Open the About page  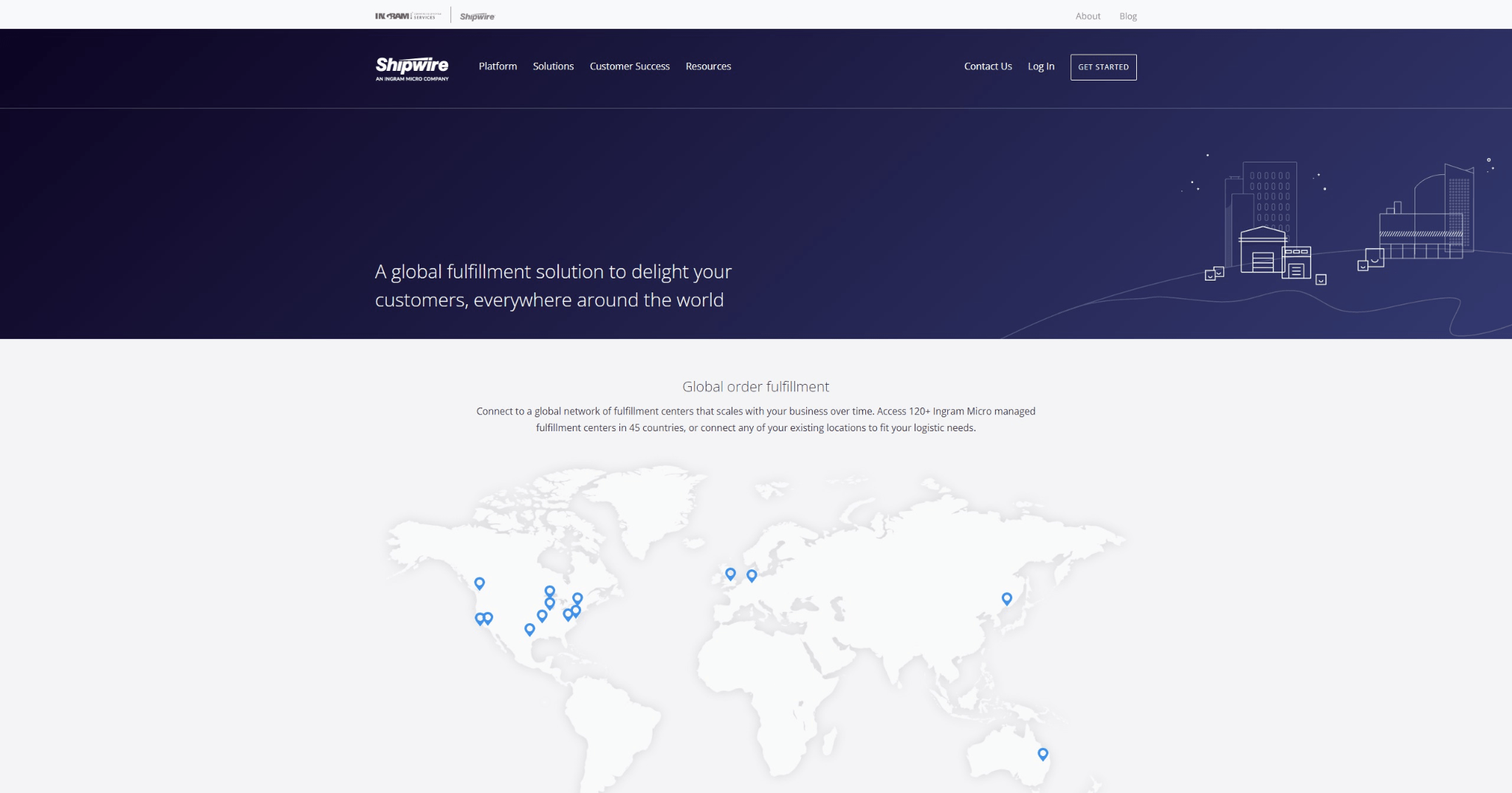pyautogui.click(x=1087, y=16)
